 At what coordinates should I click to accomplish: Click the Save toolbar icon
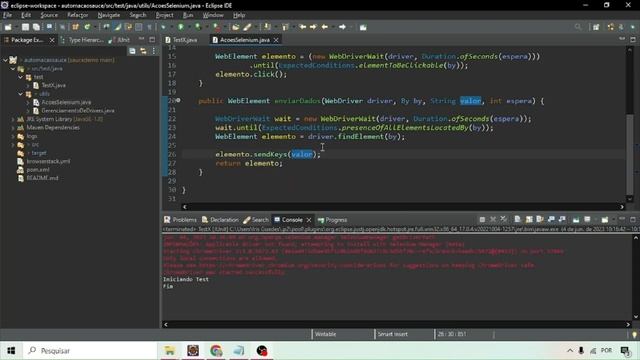(25, 27)
